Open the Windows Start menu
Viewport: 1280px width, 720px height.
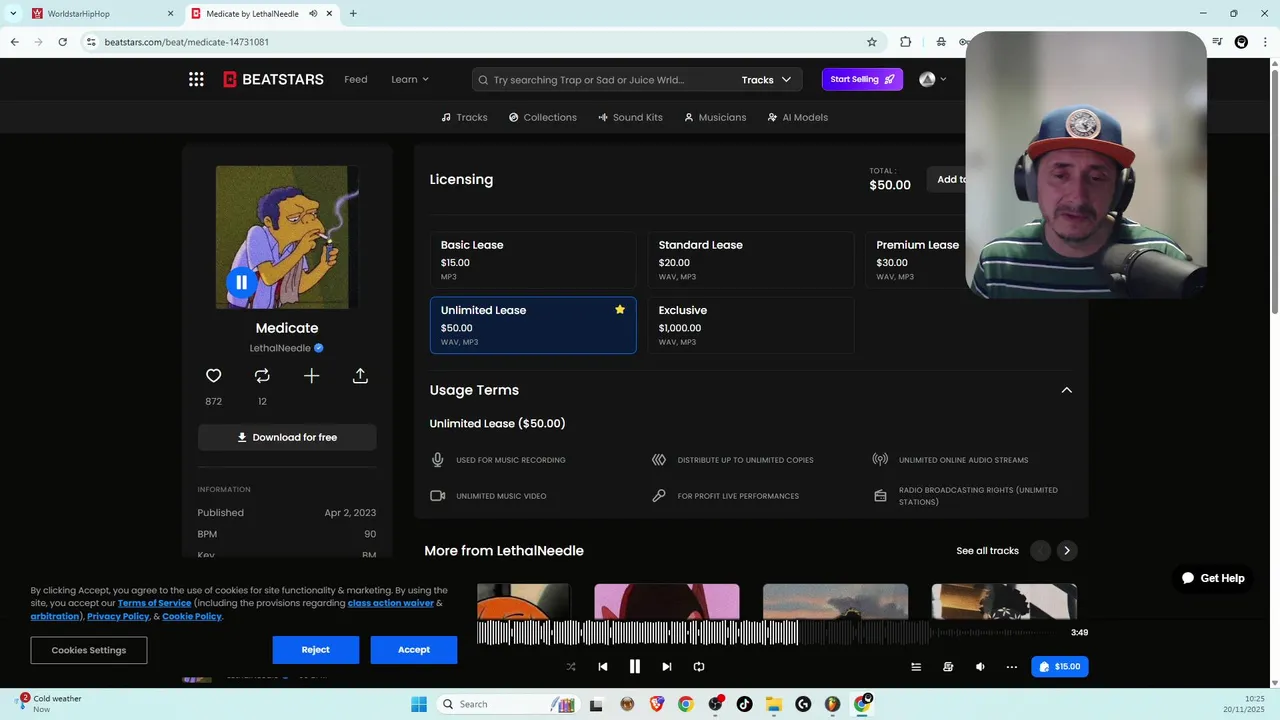(419, 704)
